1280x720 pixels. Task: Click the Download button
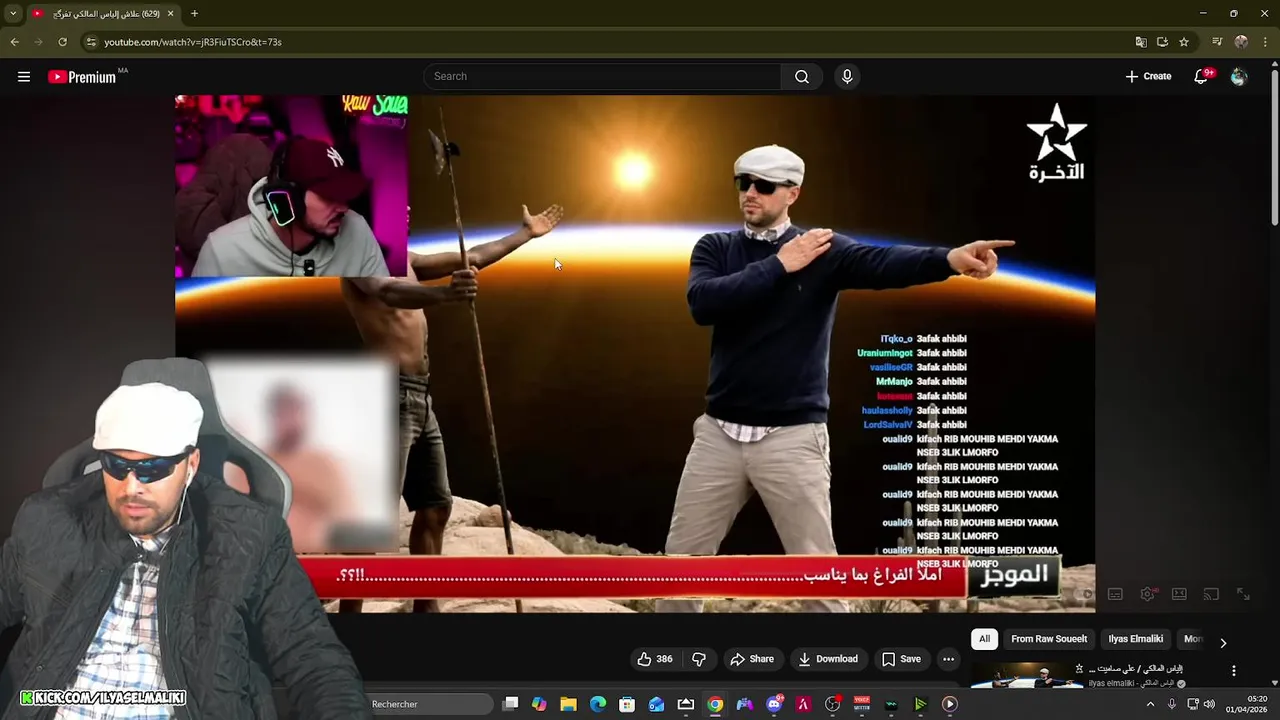click(x=828, y=659)
